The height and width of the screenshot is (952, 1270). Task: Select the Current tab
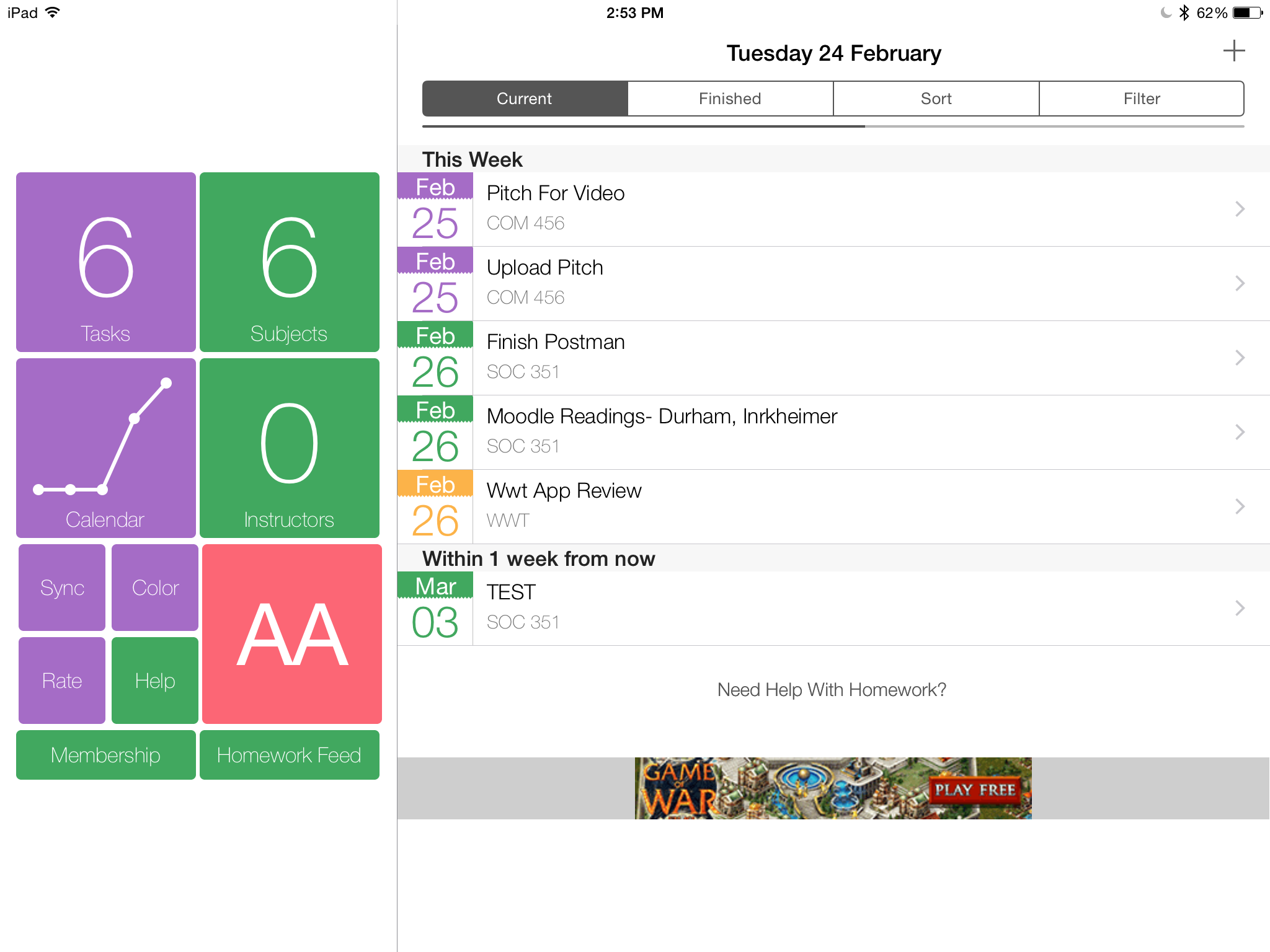(x=524, y=98)
